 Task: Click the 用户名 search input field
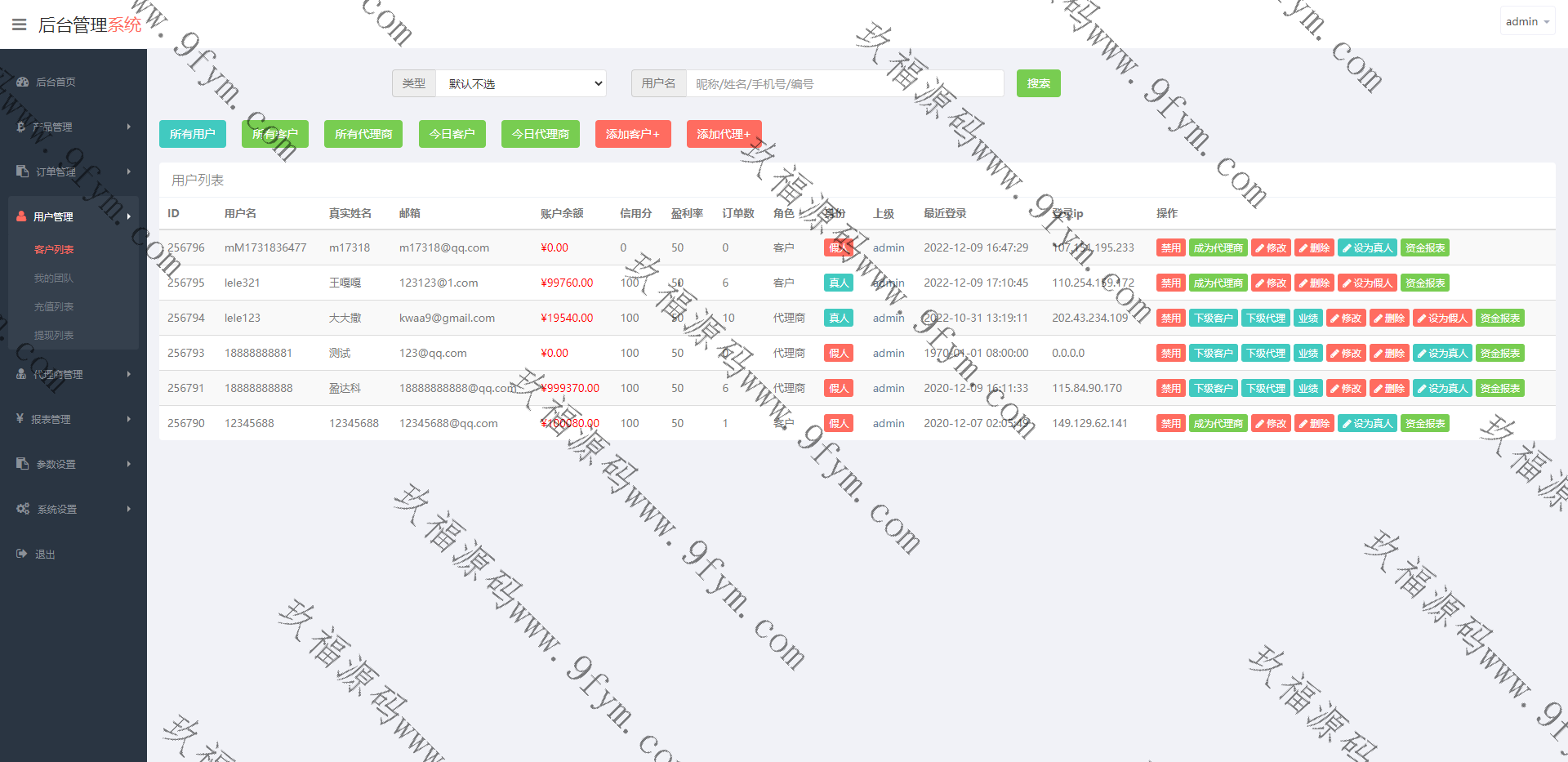(844, 83)
